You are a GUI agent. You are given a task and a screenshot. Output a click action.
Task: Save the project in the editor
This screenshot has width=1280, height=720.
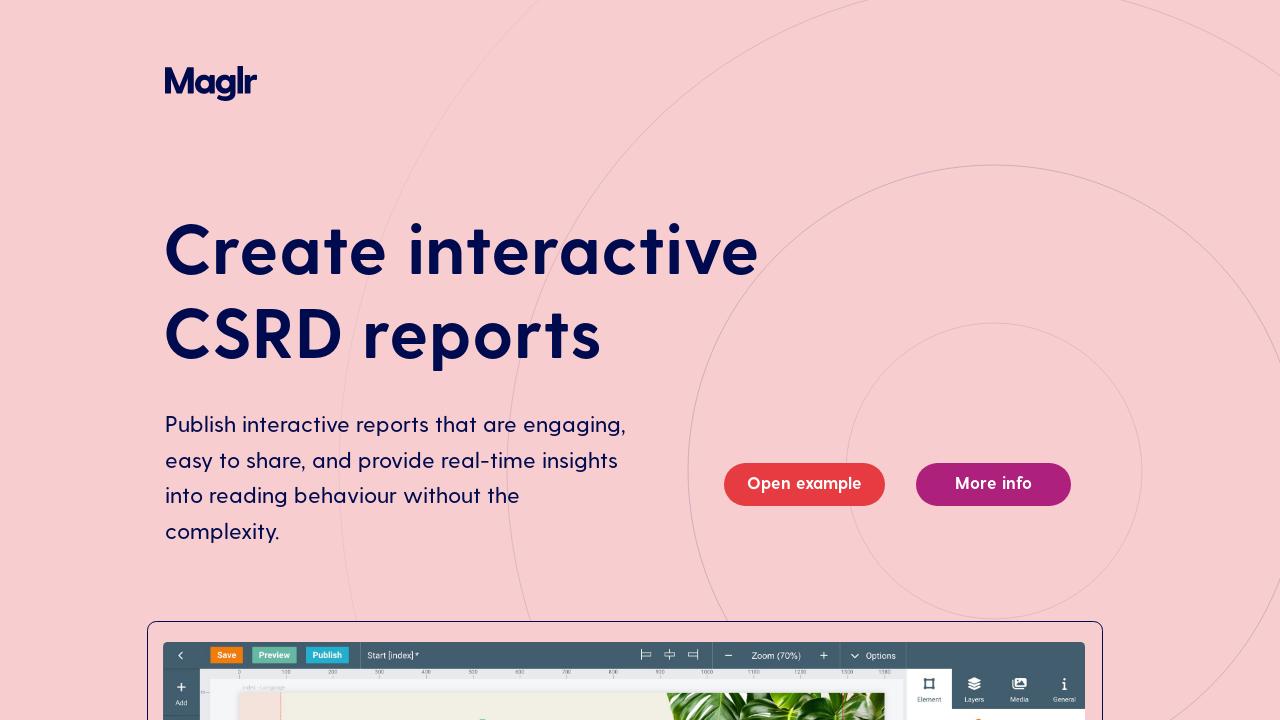[227, 655]
